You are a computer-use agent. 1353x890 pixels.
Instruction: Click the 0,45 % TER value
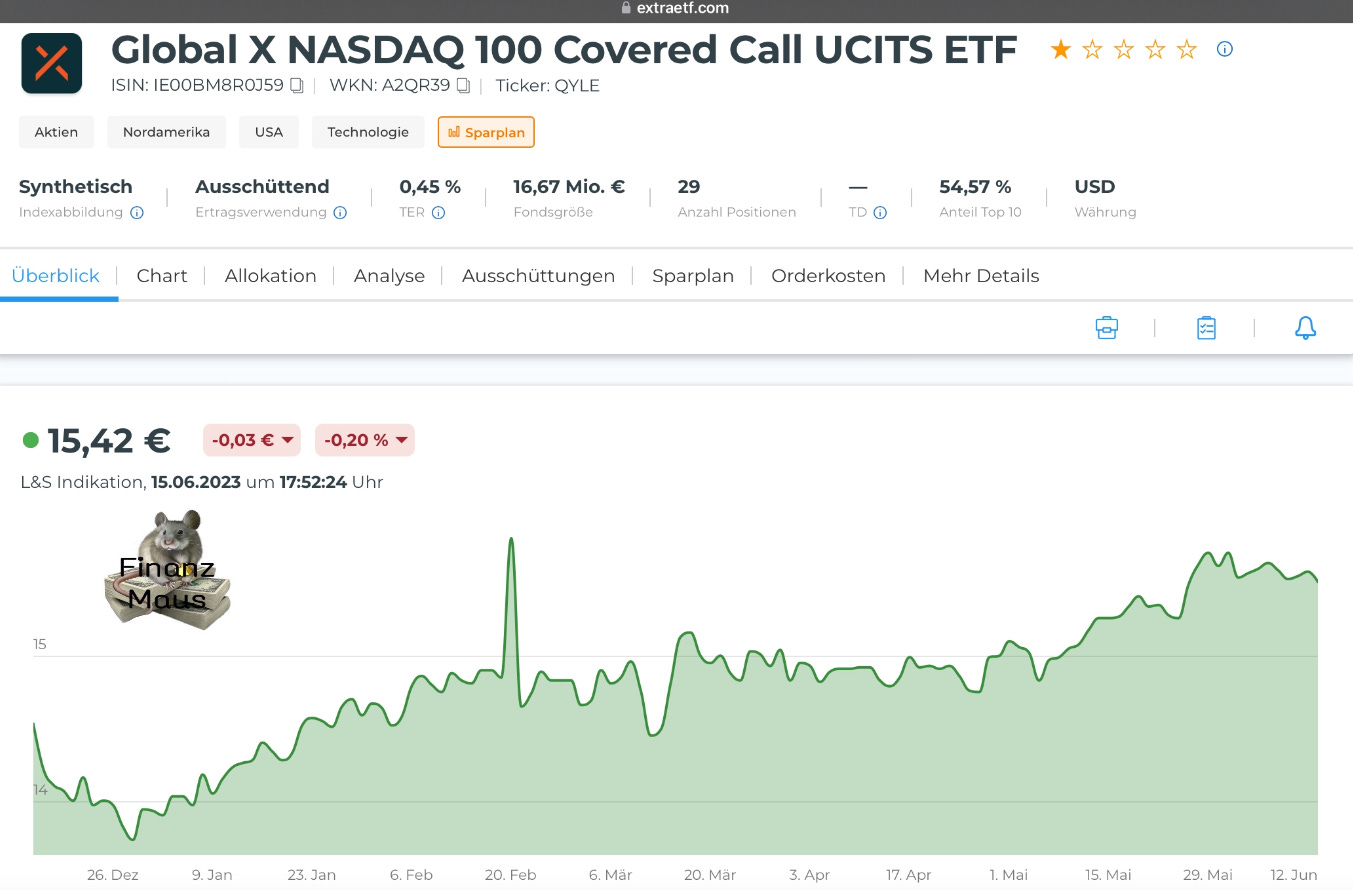click(x=430, y=187)
